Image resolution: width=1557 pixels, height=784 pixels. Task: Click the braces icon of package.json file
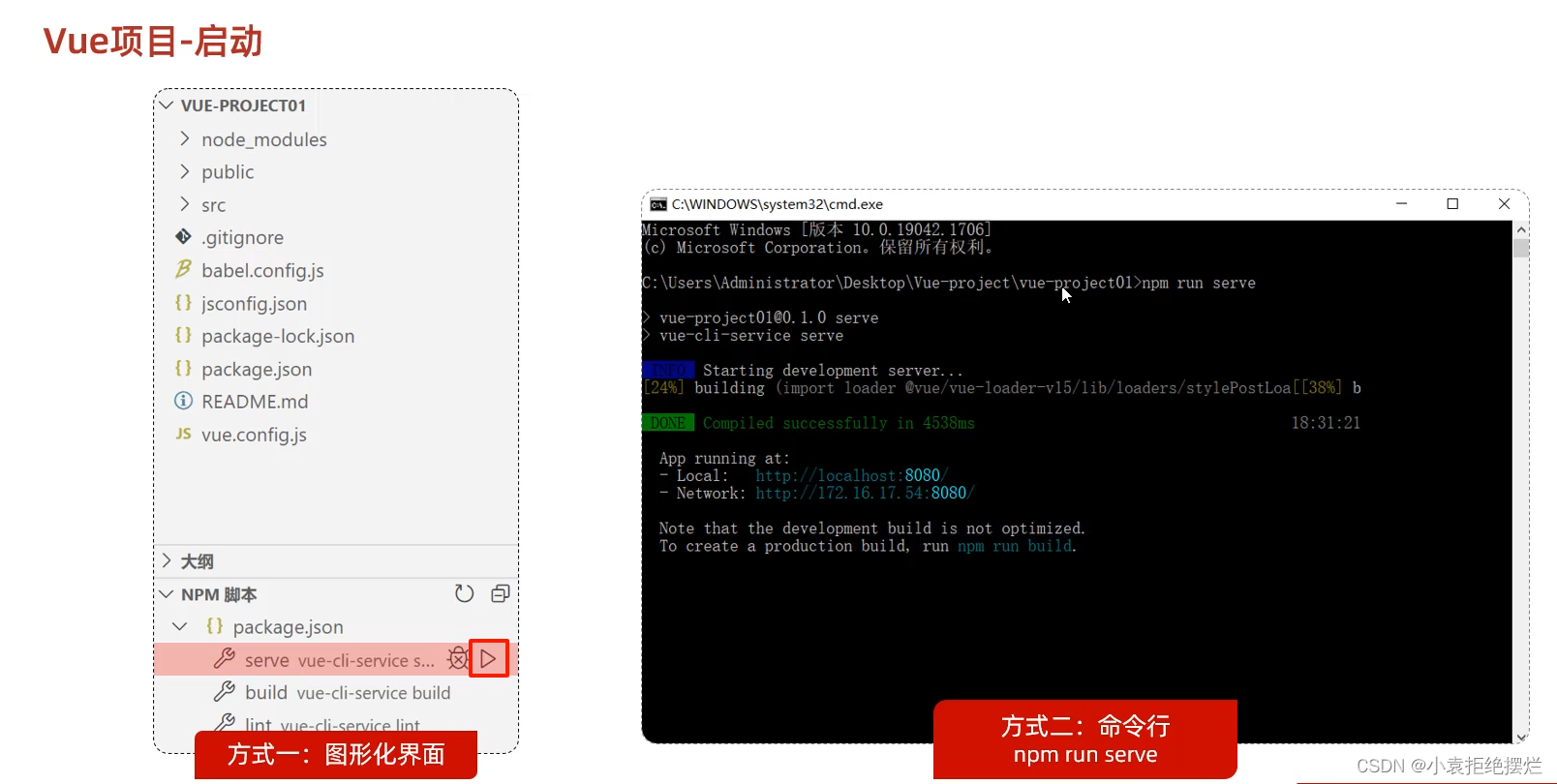pos(183,368)
